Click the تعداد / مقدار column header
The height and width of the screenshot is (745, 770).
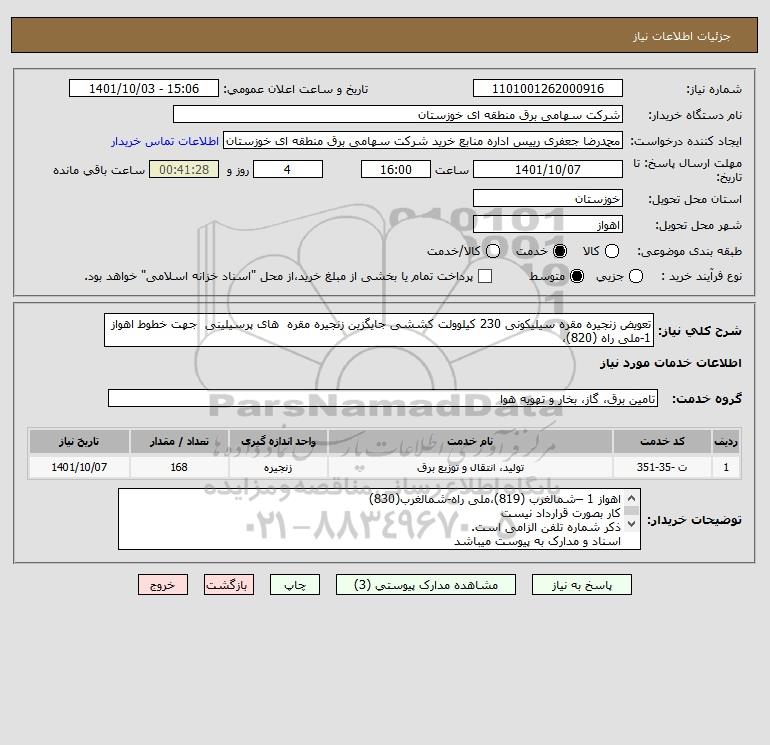point(179,441)
